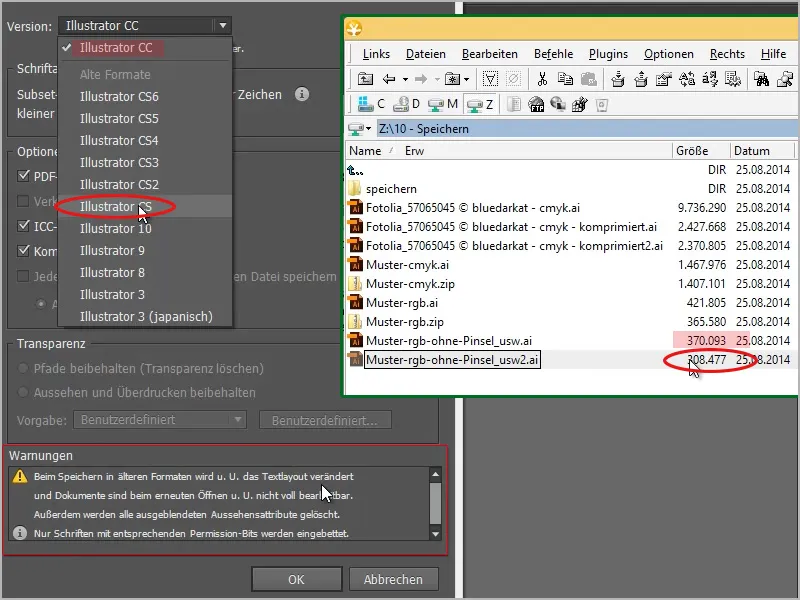Click the copy pages icon

pyautogui.click(x=565, y=79)
